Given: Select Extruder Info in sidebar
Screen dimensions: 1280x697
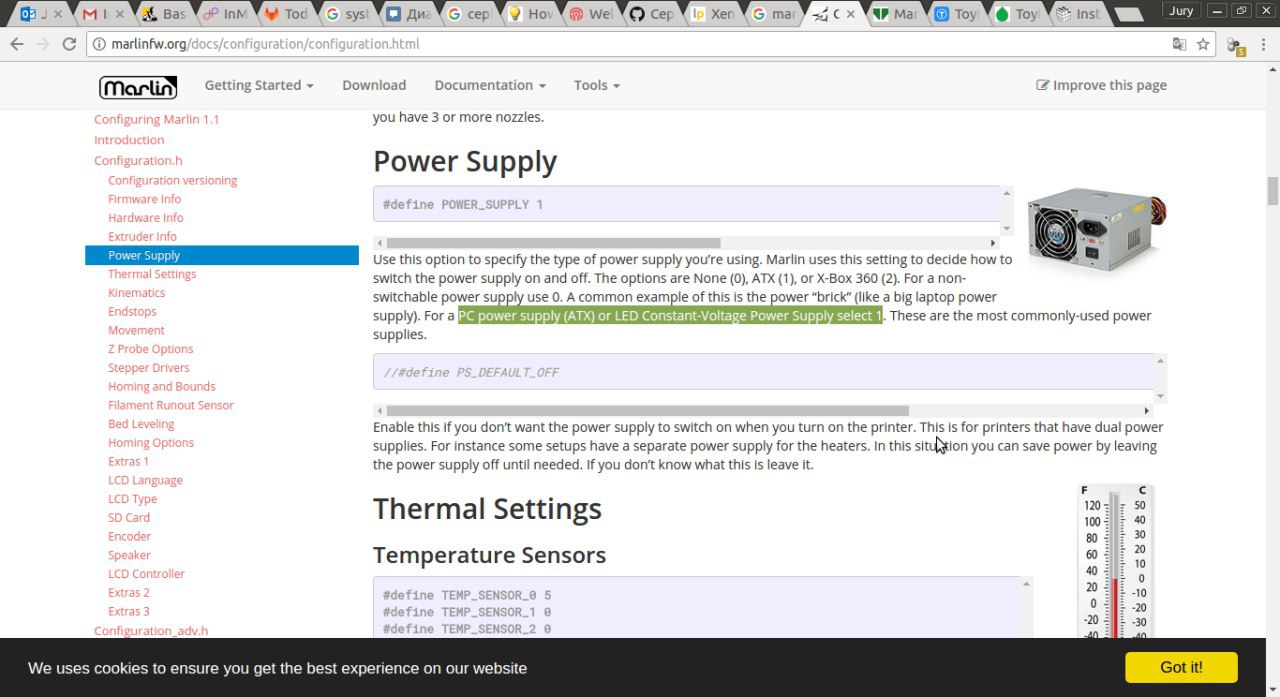Looking at the screenshot, I should (142, 236).
